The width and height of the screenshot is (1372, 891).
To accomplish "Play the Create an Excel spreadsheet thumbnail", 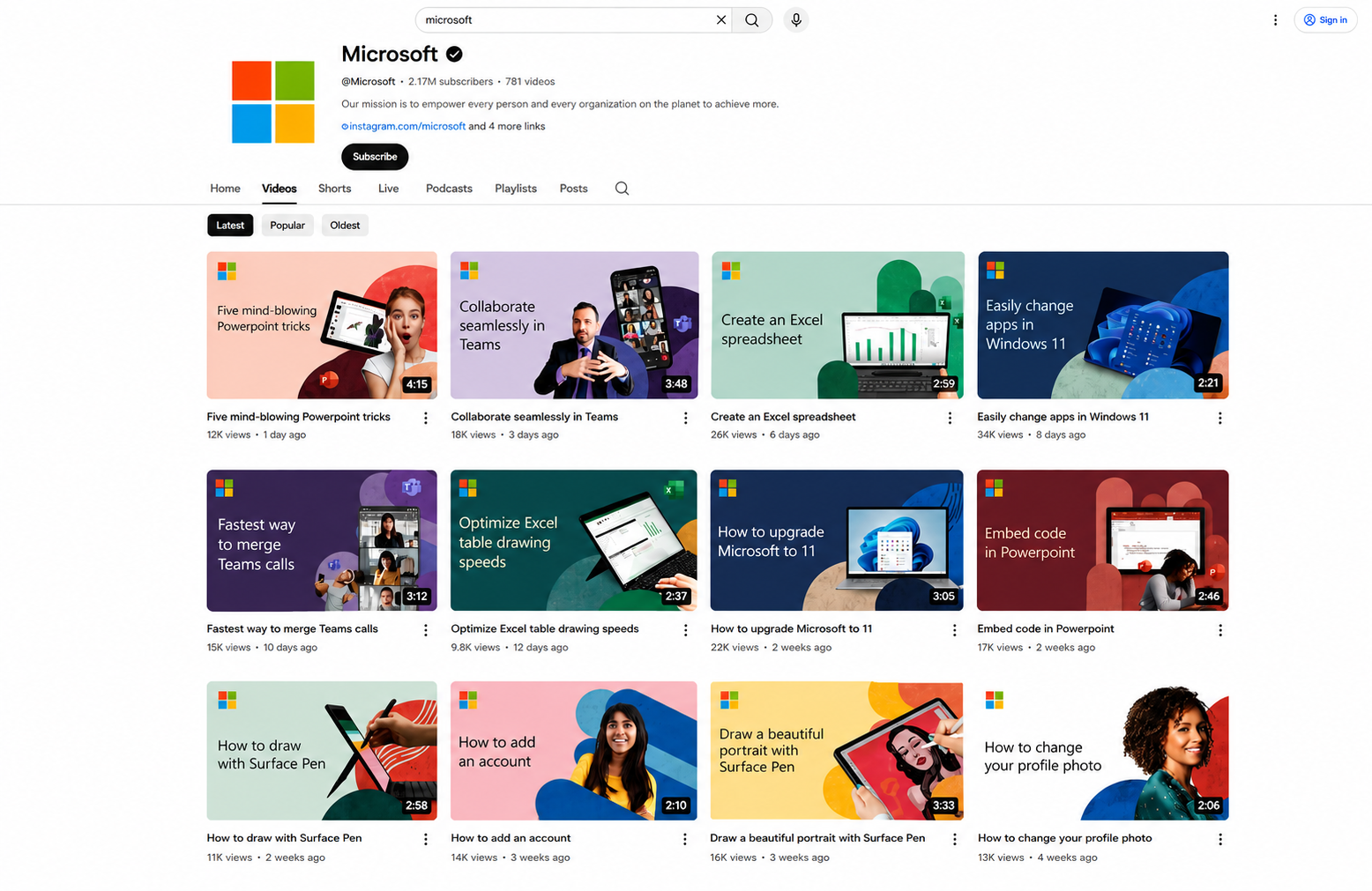I will click(x=838, y=325).
